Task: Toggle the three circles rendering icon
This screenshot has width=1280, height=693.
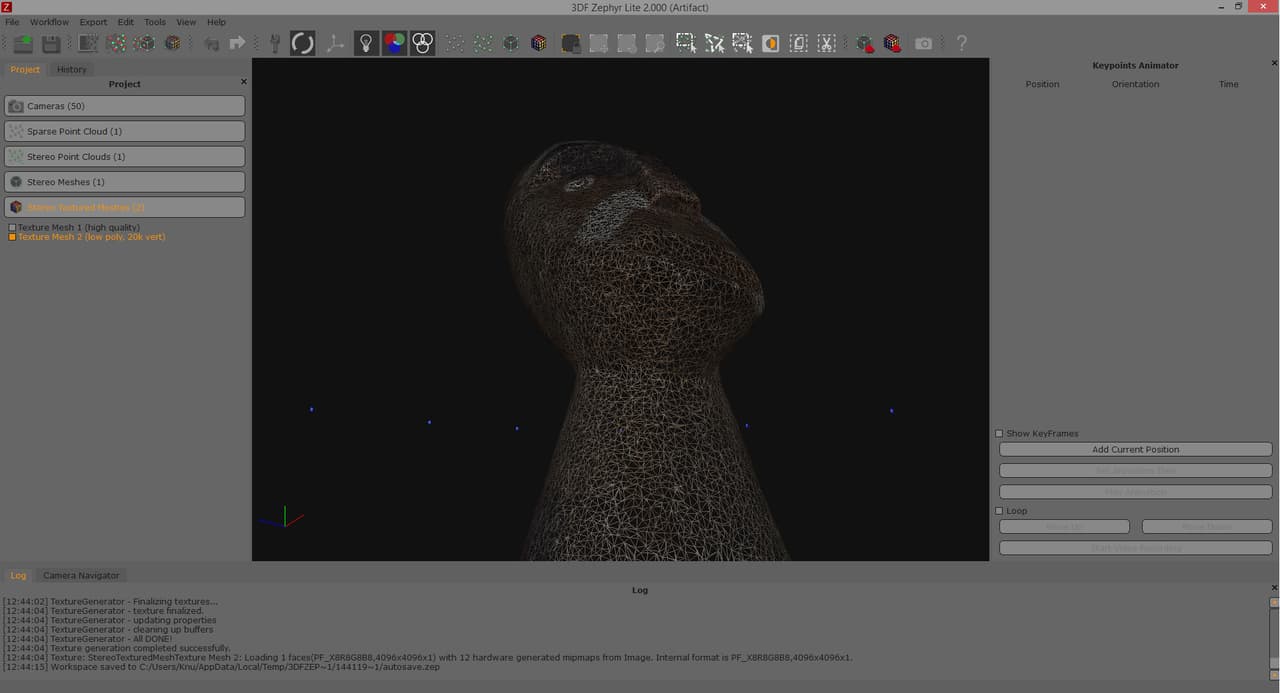Action: 423,43
